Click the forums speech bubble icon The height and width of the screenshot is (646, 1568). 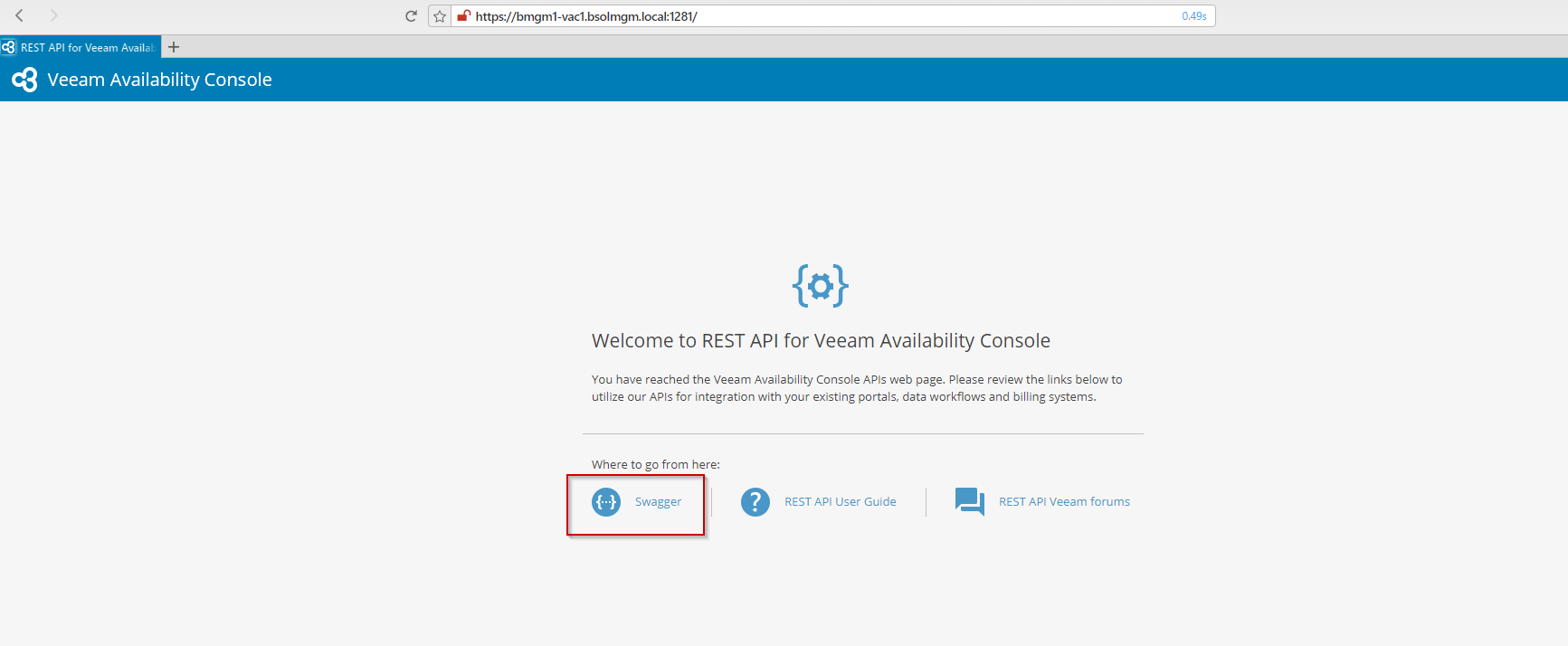point(970,502)
